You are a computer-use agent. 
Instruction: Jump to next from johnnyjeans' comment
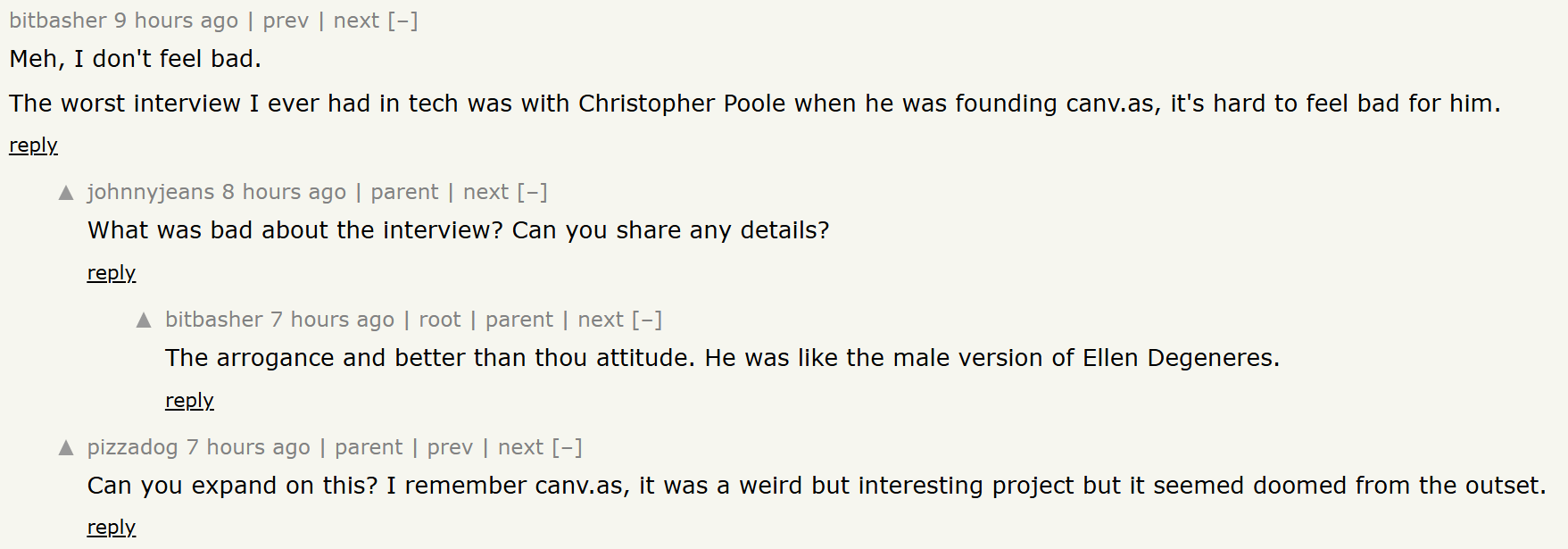[485, 192]
